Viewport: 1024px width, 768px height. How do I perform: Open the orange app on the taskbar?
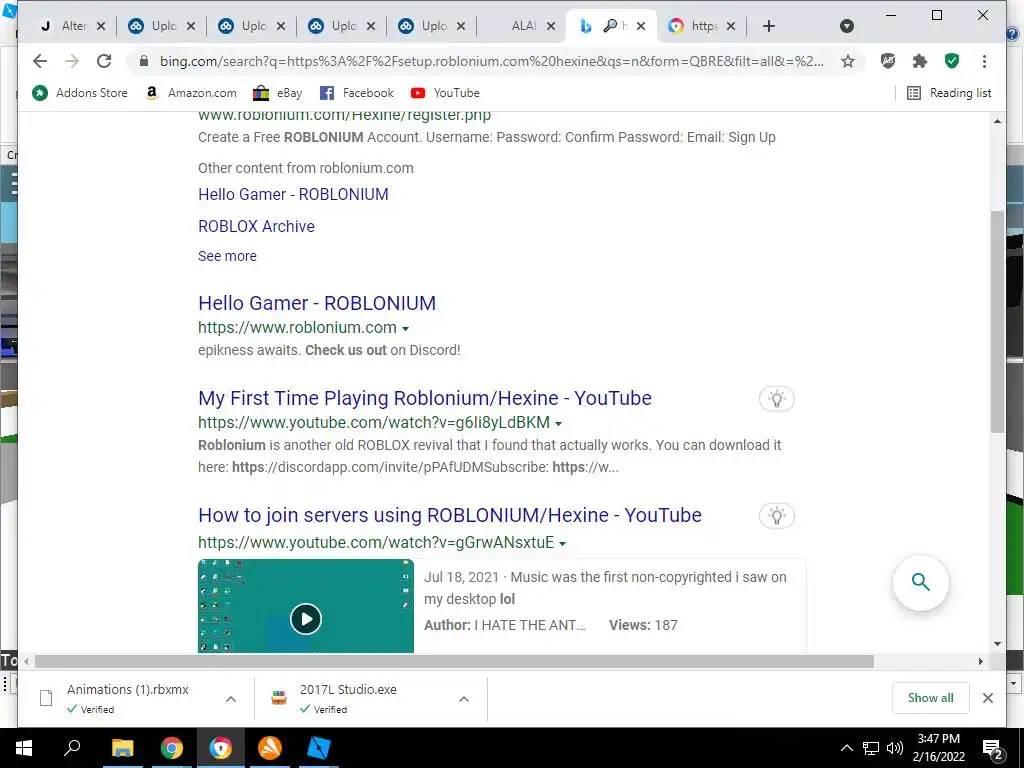click(270, 748)
